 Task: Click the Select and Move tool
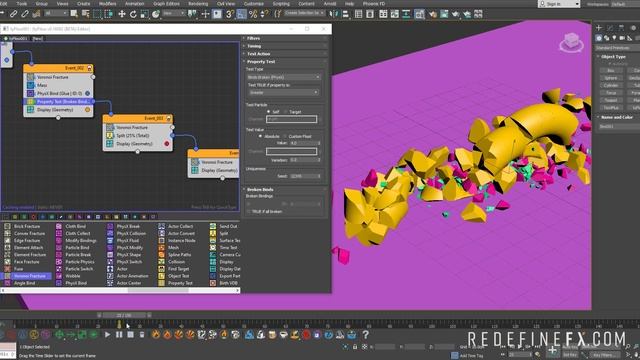[122, 14]
